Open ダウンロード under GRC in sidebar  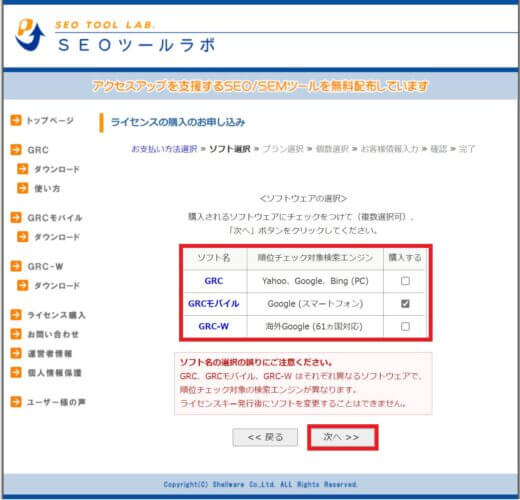tap(57, 169)
